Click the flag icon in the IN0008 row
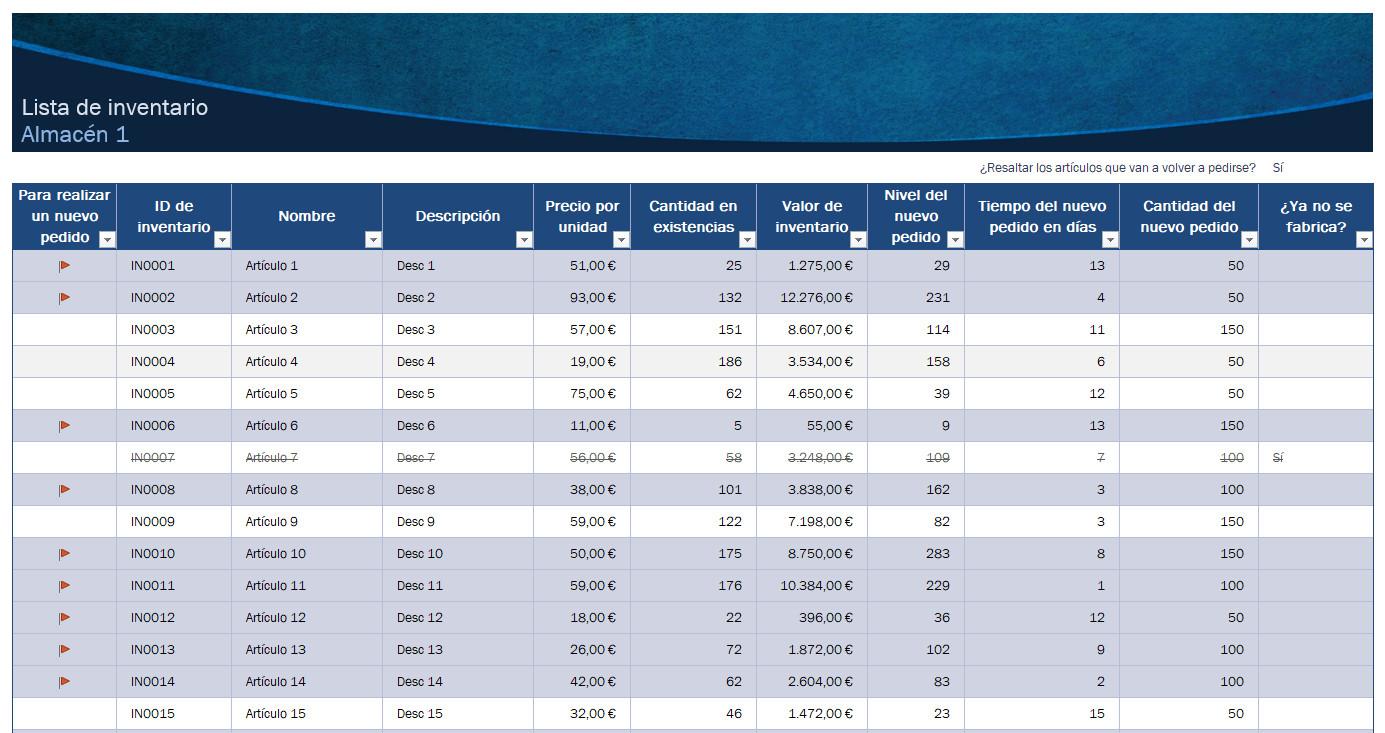 click(x=64, y=490)
